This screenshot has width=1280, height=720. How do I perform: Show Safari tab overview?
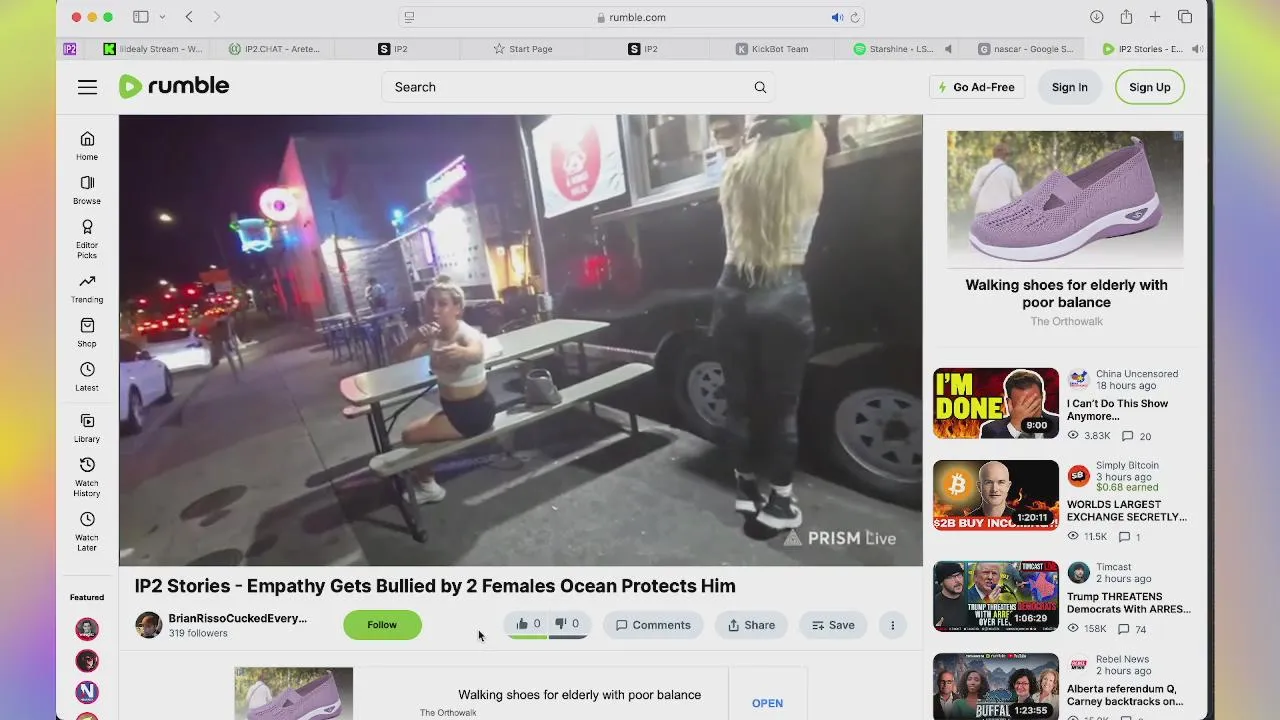click(1185, 17)
